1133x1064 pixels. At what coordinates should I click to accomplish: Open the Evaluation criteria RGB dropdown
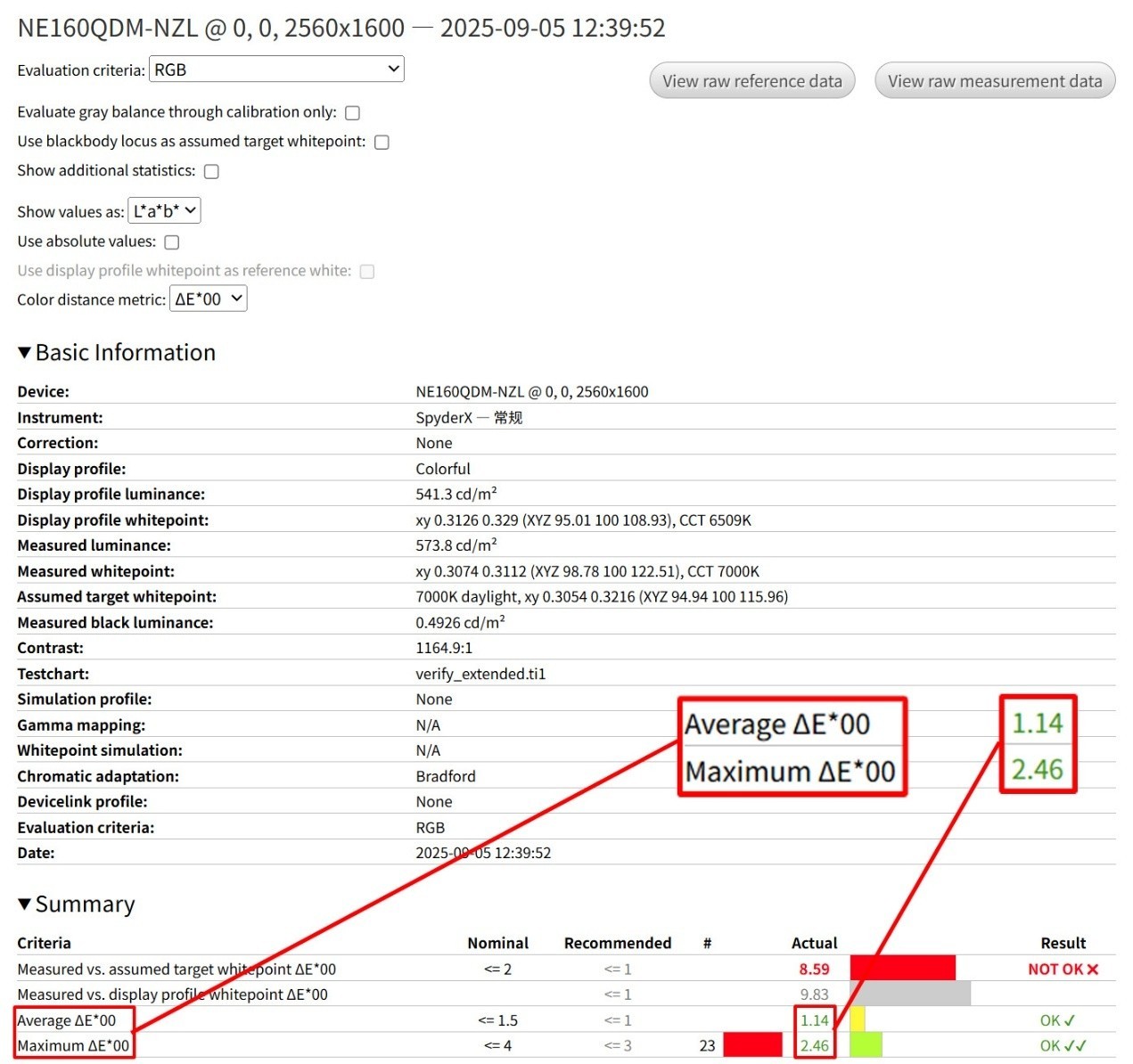tap(276, 70)
